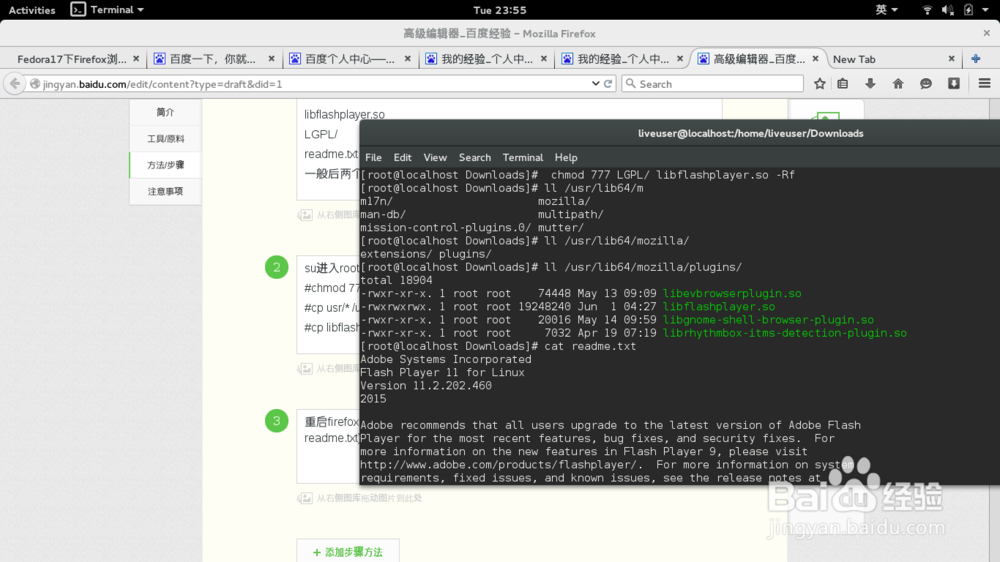1000x562 pixels.
Task: Open the terminal Search menu
Action: [474, 158]
